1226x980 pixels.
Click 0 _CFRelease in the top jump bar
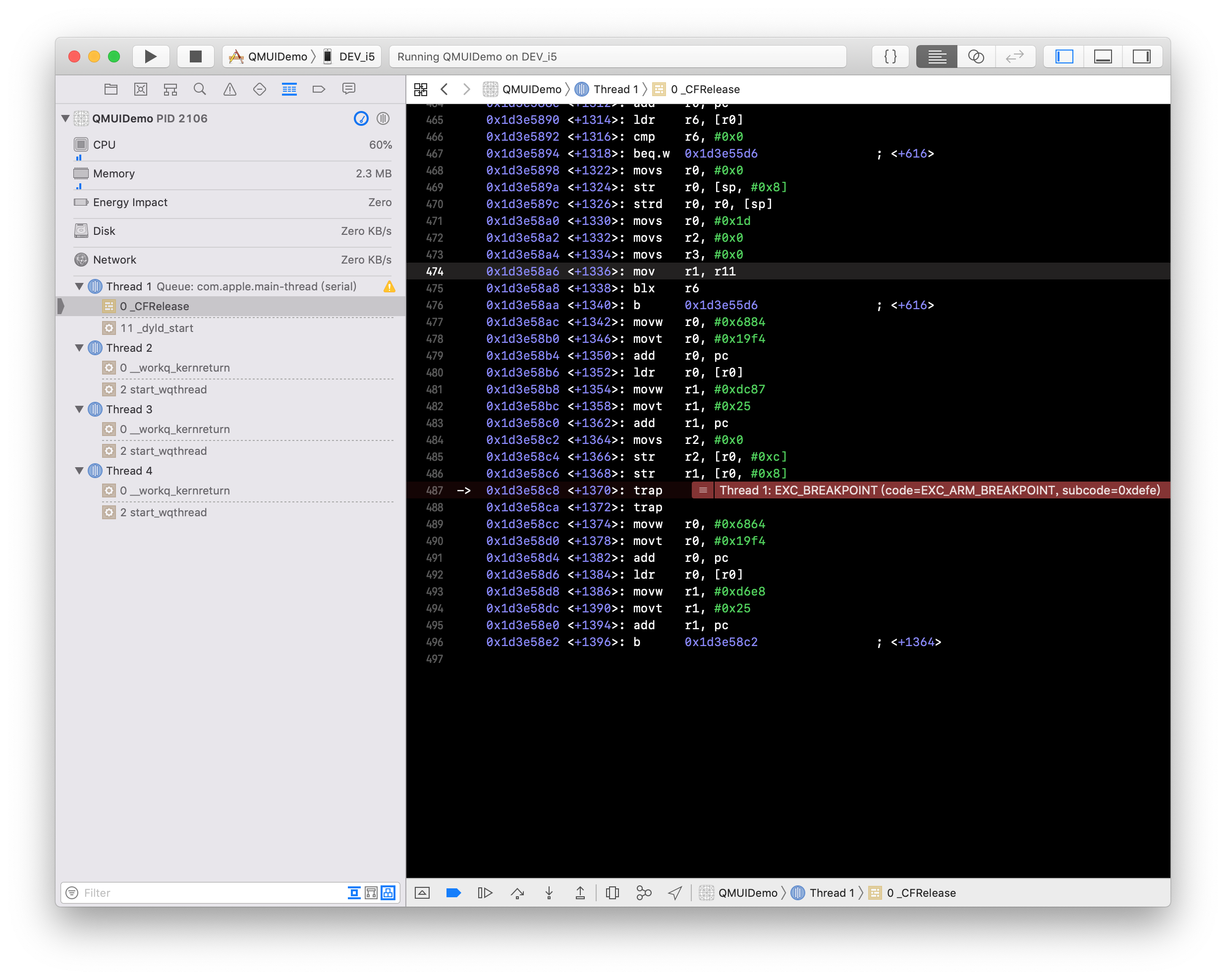(x=697, y=89)
